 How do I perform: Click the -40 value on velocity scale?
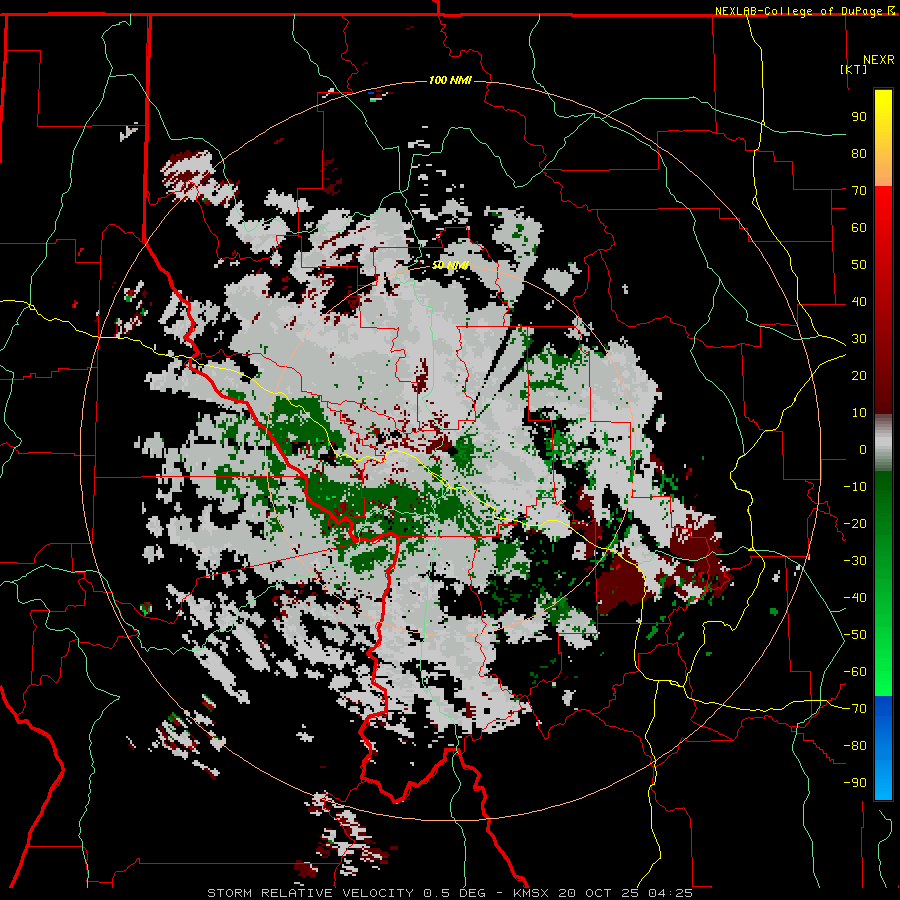(855, 598)
